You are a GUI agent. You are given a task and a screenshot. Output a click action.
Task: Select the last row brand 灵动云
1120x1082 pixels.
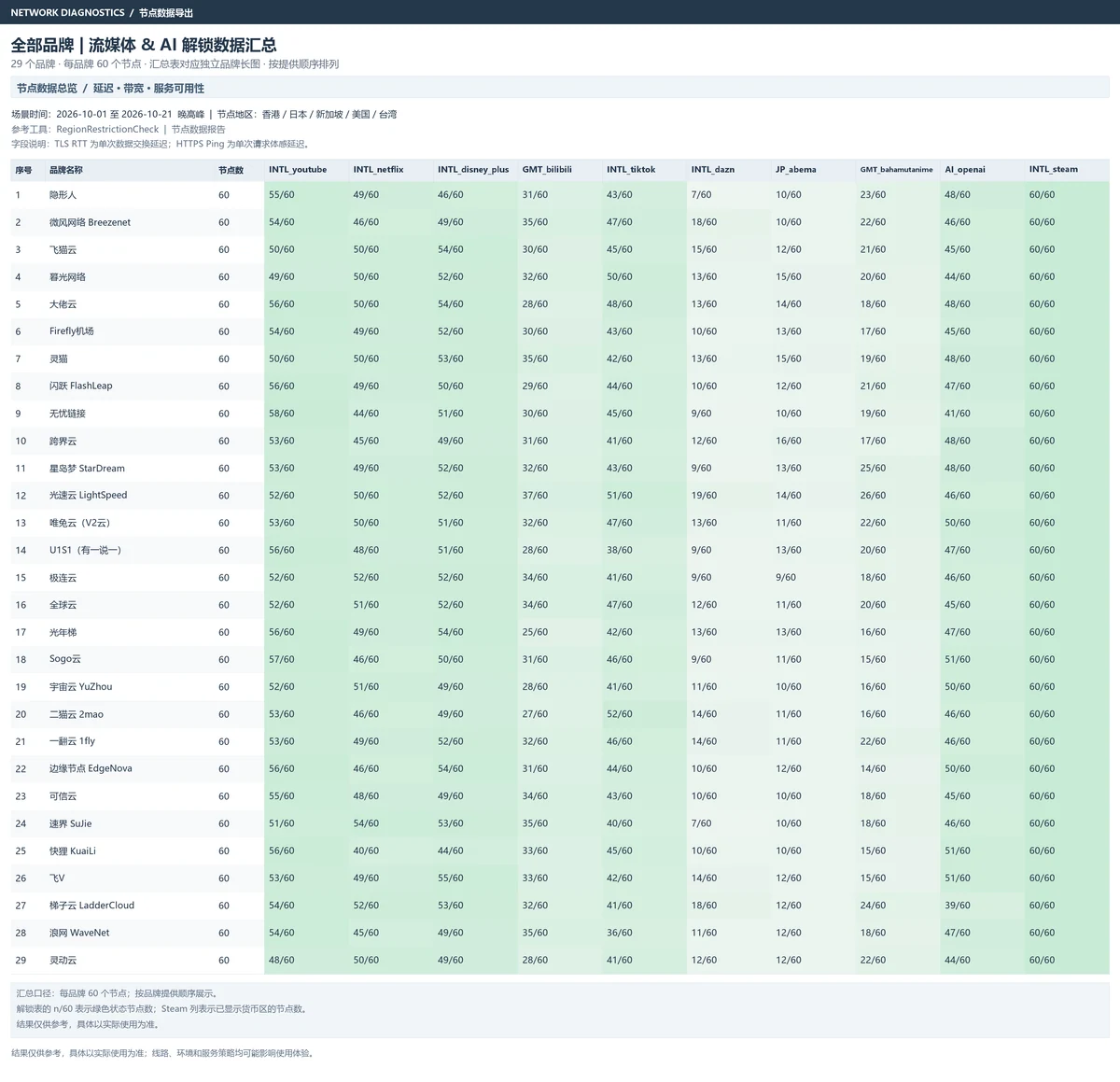pyautogui.click(x=560, y=960)
